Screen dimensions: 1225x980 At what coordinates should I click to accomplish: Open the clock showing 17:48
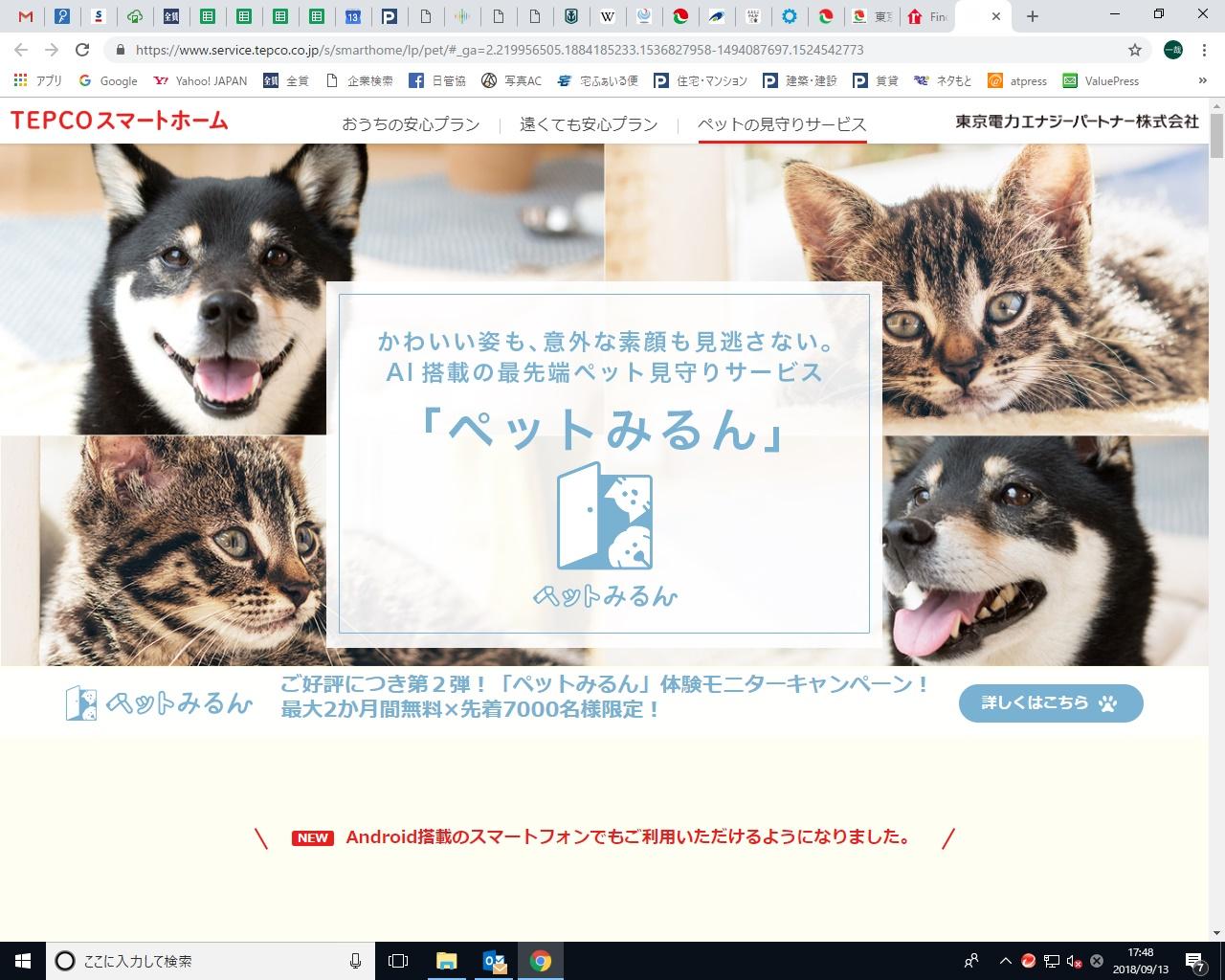1141,961
